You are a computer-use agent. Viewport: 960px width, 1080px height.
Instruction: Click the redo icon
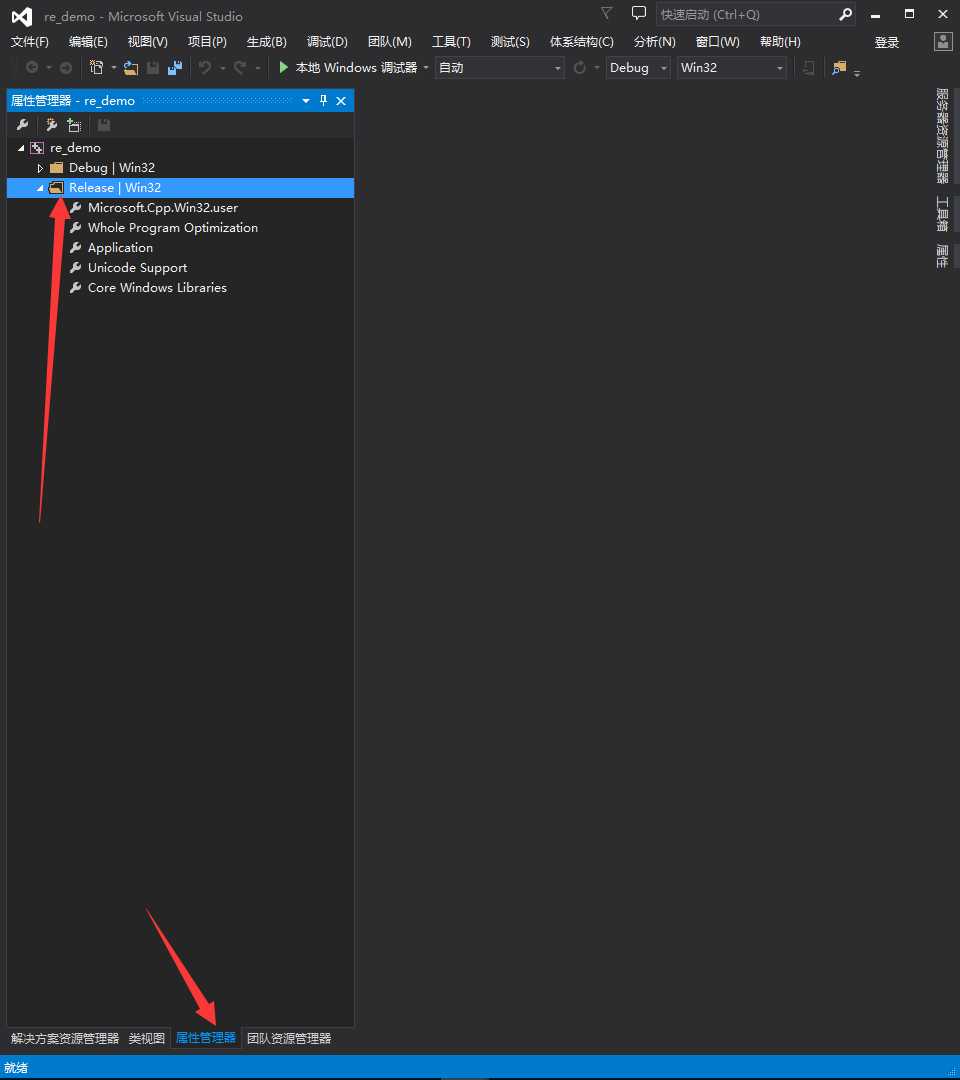click(x=240, y=68)
